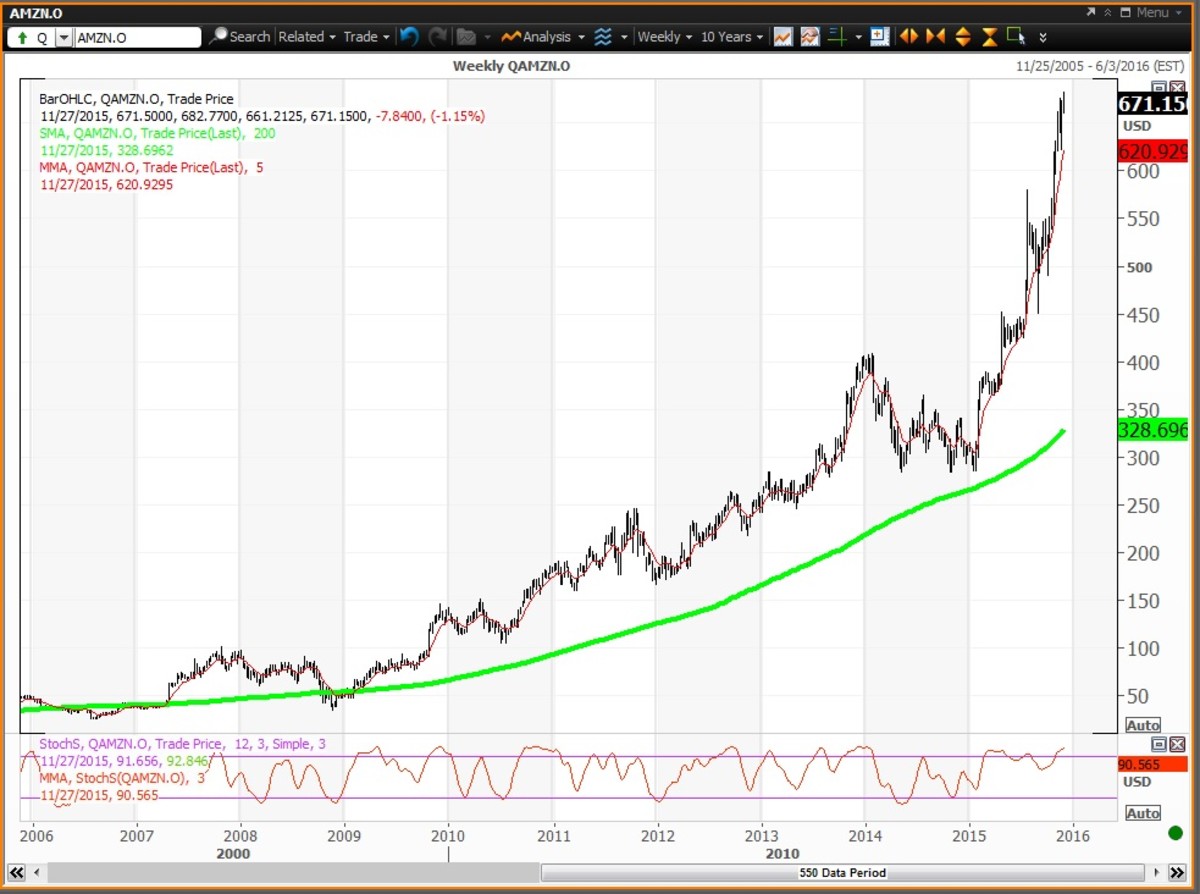Click the add-chart plus icon in toolbar
Screen dimensions: 1200x894
pyautogui.click(x=879, y=37)
